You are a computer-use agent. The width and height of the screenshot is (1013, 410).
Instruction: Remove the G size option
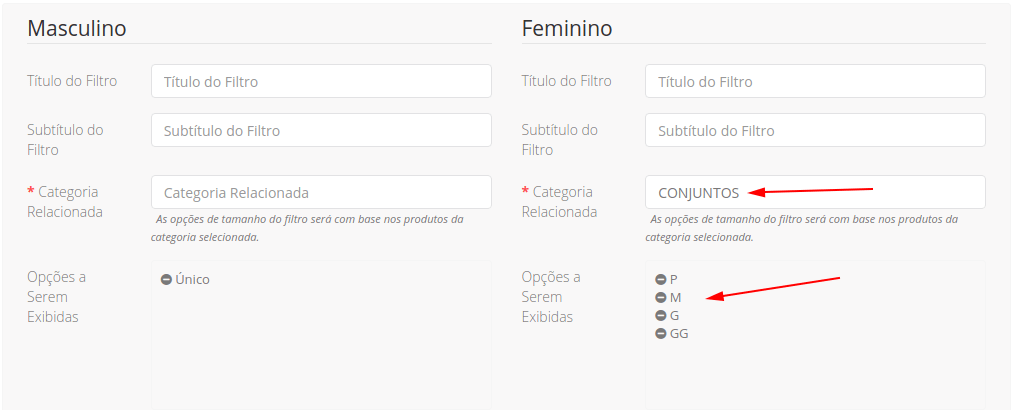click(660, 316)
